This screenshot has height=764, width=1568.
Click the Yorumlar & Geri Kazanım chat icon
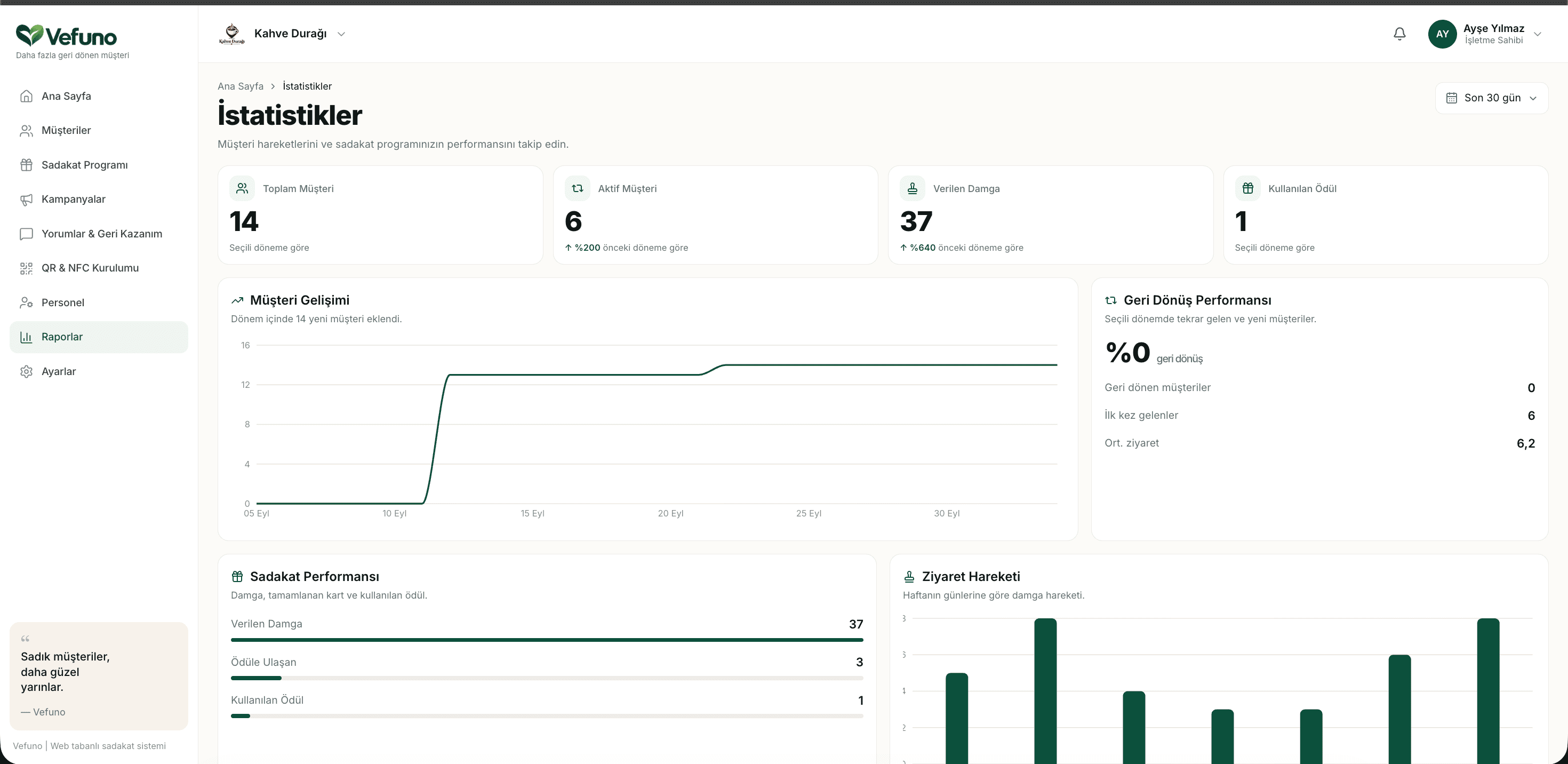26,234
